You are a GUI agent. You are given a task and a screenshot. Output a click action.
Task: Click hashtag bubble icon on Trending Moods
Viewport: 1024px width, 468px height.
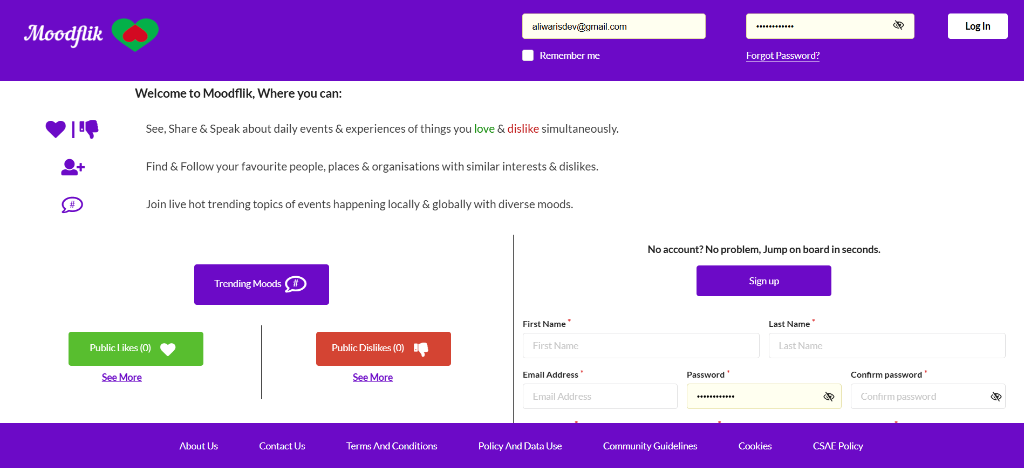(x=296, y=284)
